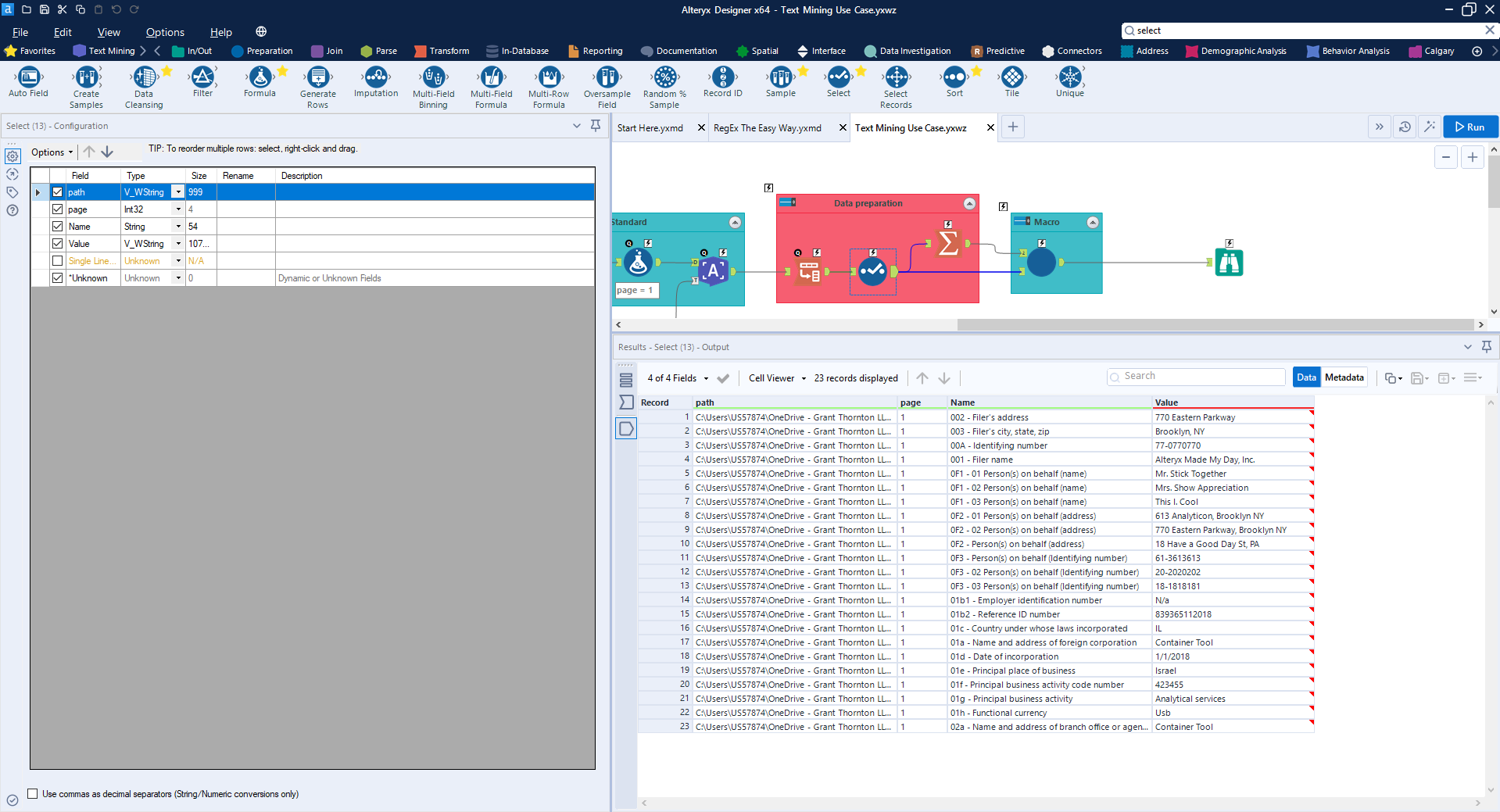Click the Run button
This screenshot has height=812, width=1500.
point(1470,127)
